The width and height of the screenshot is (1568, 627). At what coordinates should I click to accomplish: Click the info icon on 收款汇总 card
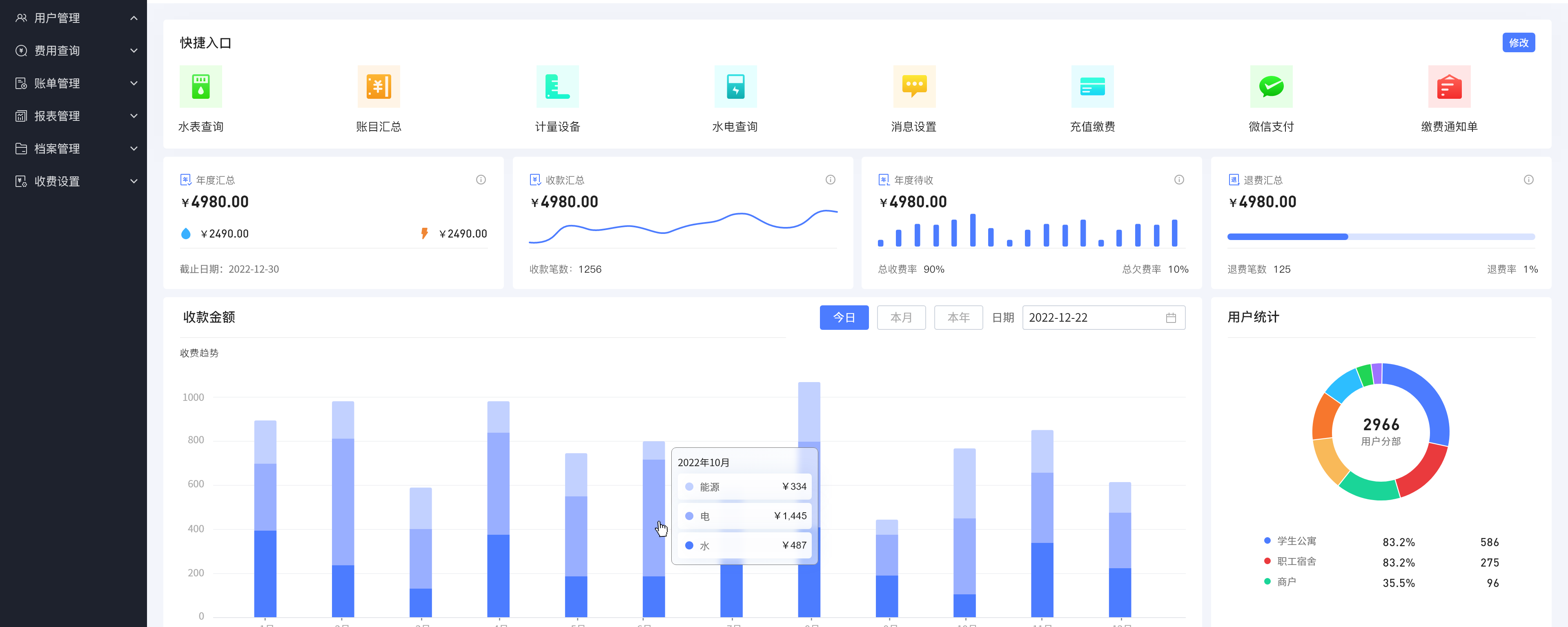pyautogui.click(x=830, y=180)
